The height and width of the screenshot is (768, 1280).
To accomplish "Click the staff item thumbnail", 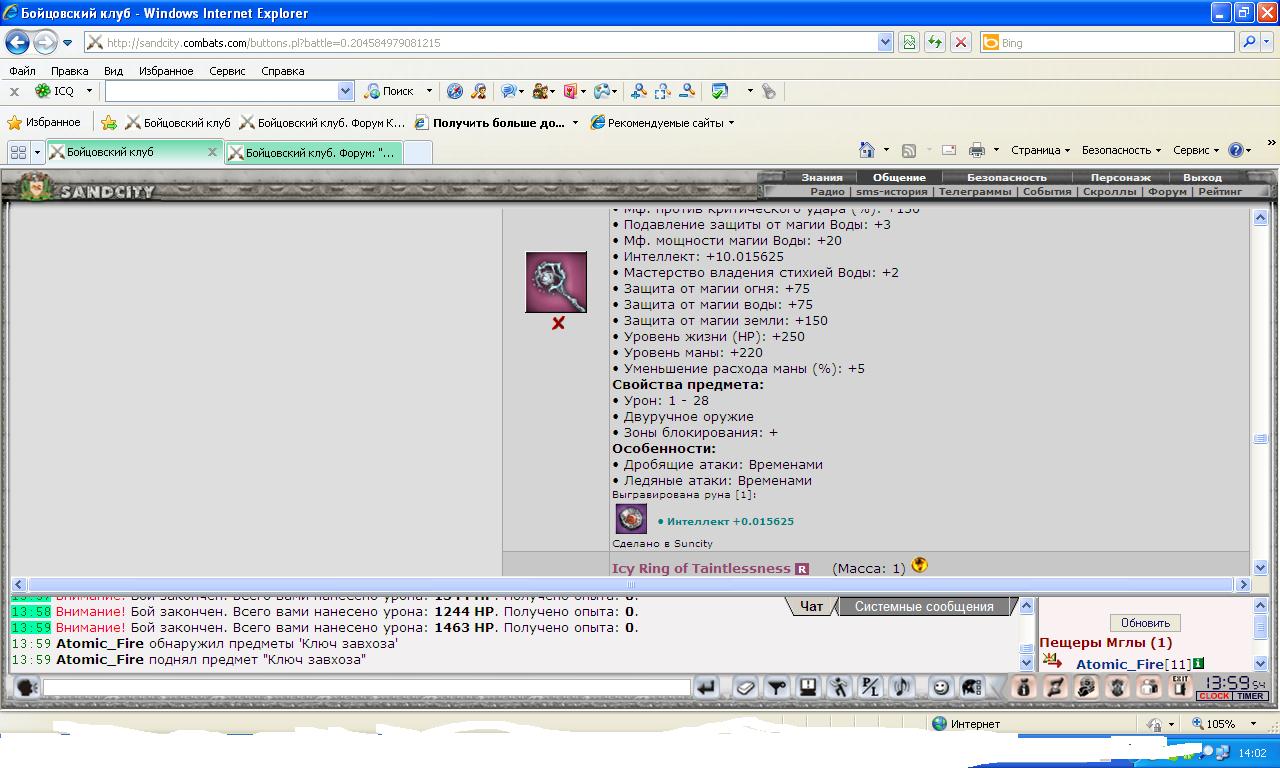I will (x=556, y=283).
